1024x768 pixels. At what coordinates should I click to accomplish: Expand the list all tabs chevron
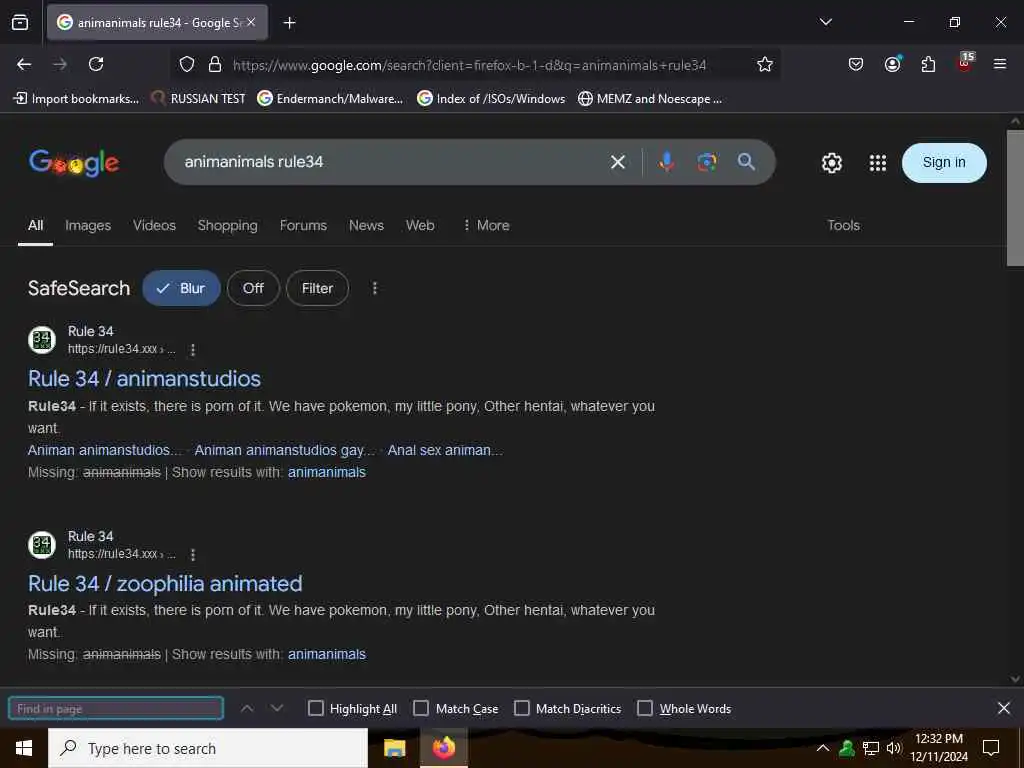click(x=825, y=22)
